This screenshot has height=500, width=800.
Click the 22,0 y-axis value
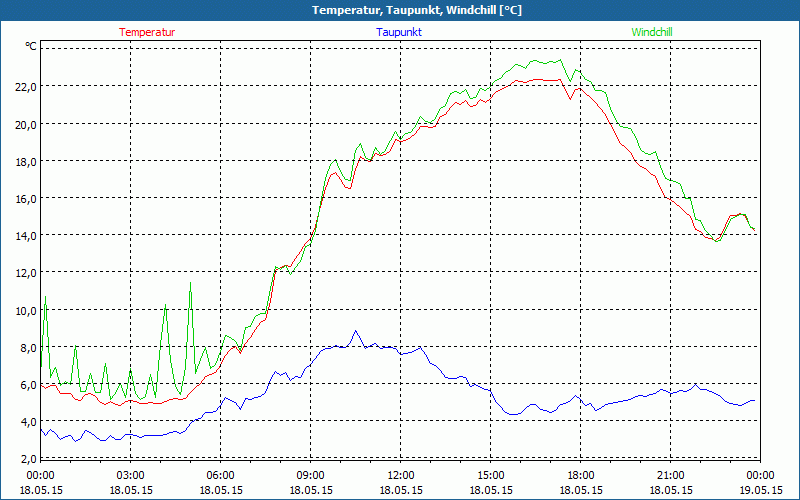tap(26, 87)
